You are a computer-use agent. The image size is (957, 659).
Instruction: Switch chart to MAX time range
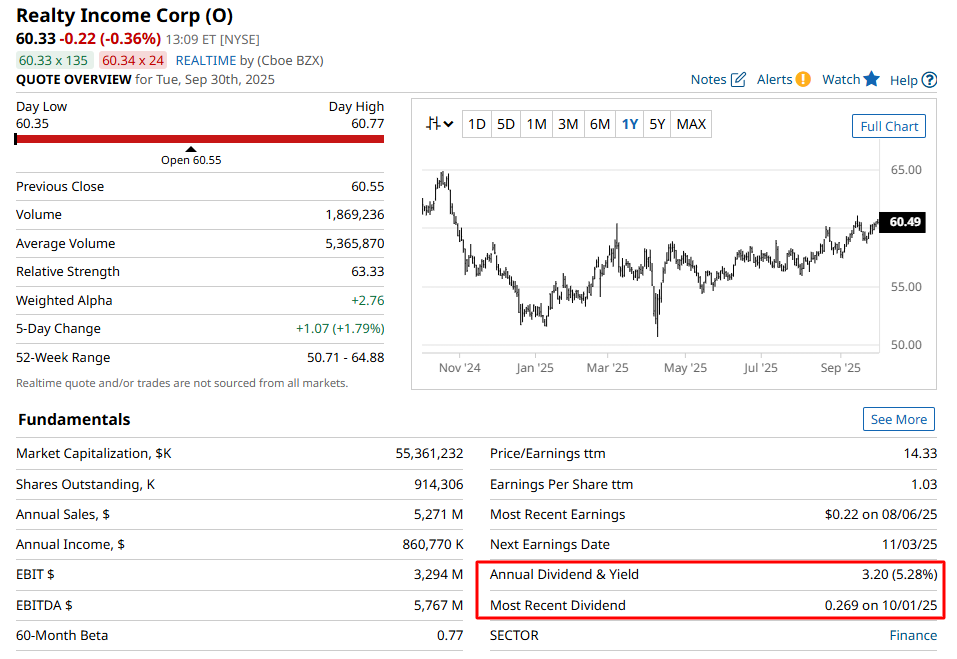pos(689,123)
